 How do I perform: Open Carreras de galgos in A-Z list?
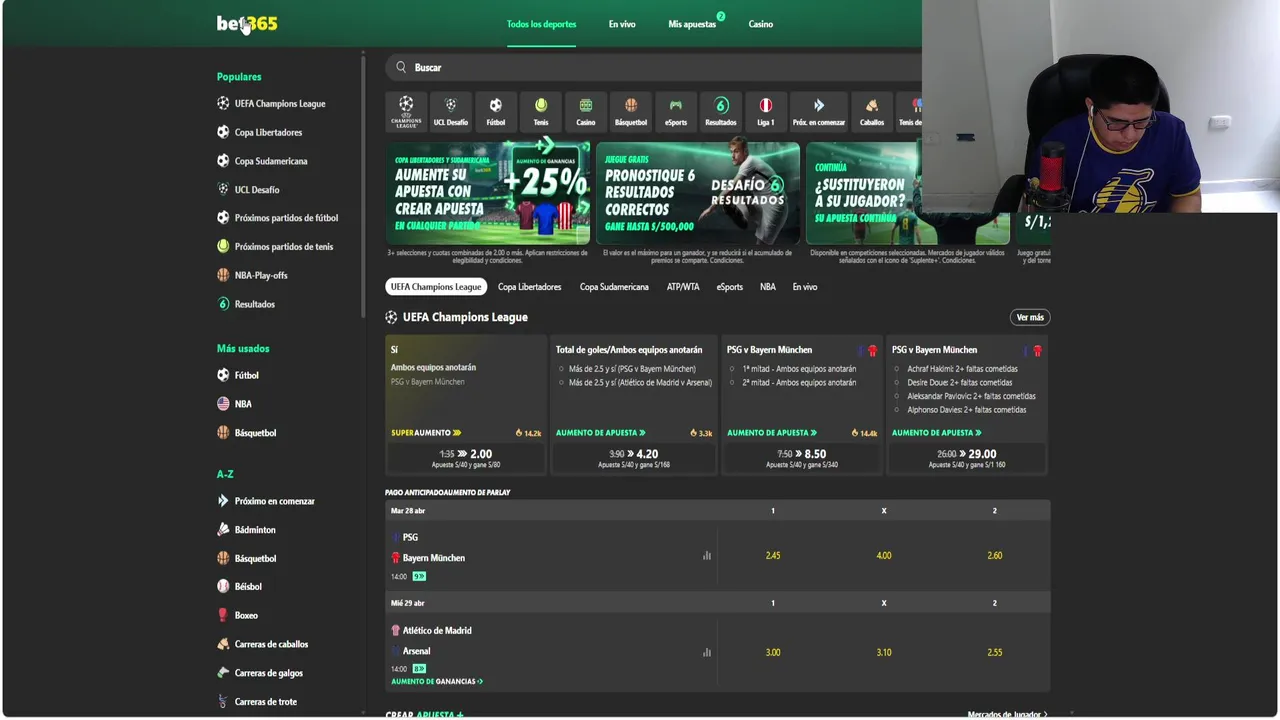259,673
